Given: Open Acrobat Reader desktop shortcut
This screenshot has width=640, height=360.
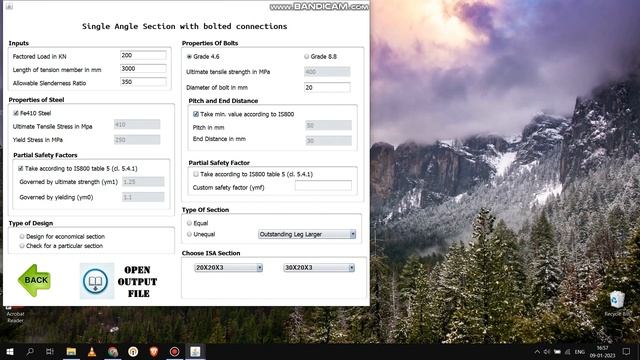Looking at the screenshot, I should [x=15, y=315].
